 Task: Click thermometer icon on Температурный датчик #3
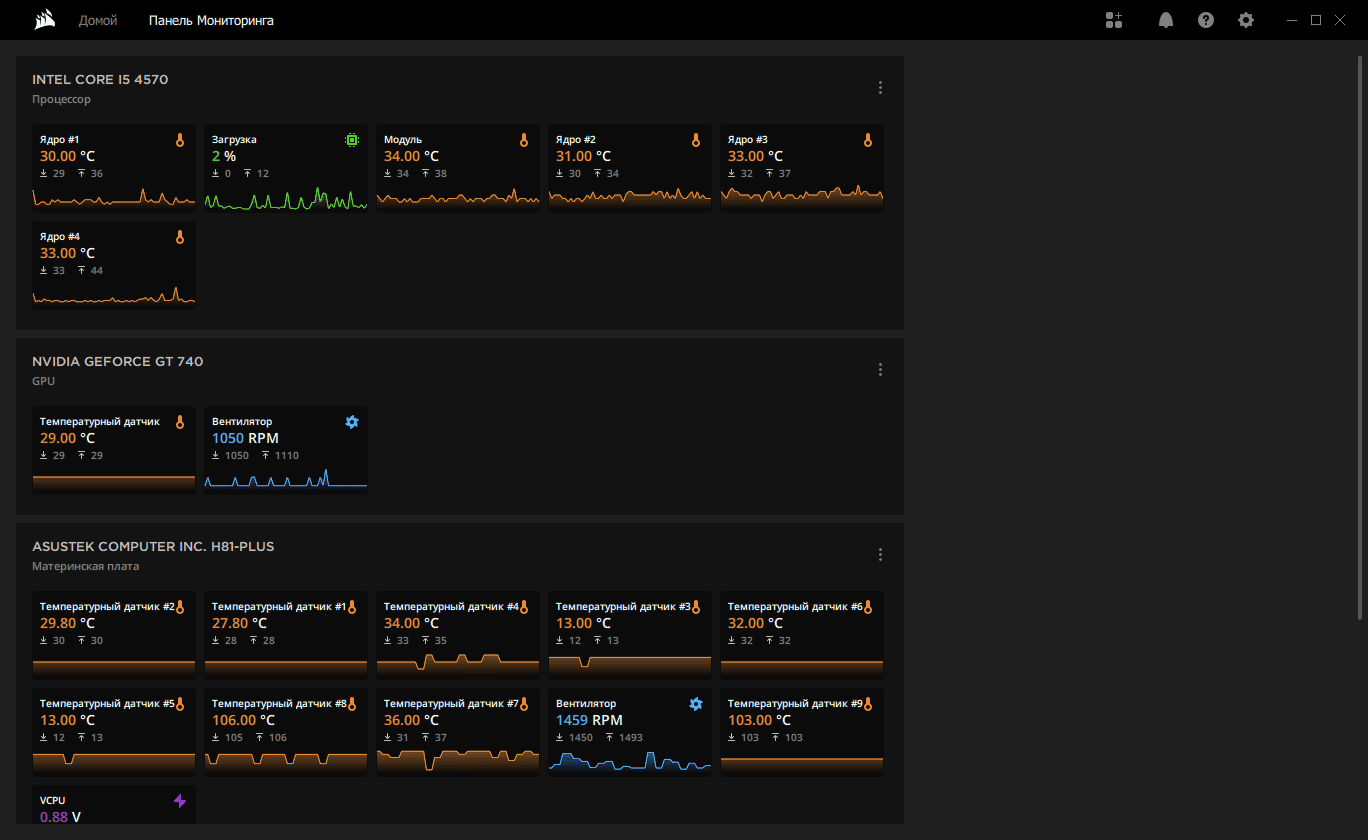click(696, 607)
